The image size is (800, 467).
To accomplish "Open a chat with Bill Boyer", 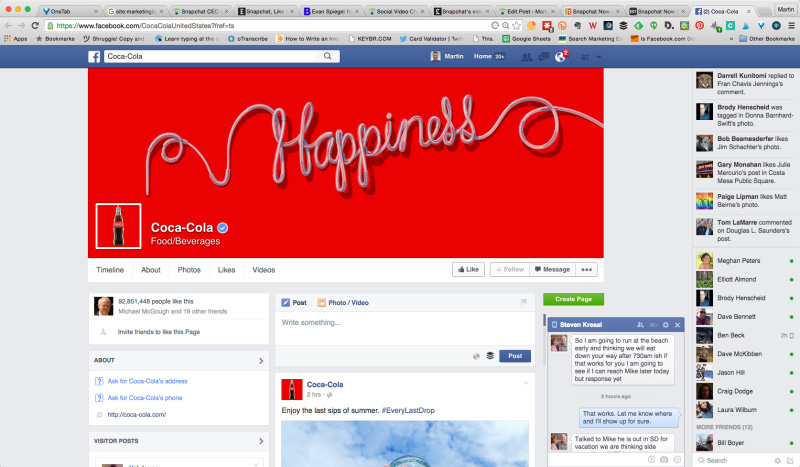I will (x=745, y=443).
